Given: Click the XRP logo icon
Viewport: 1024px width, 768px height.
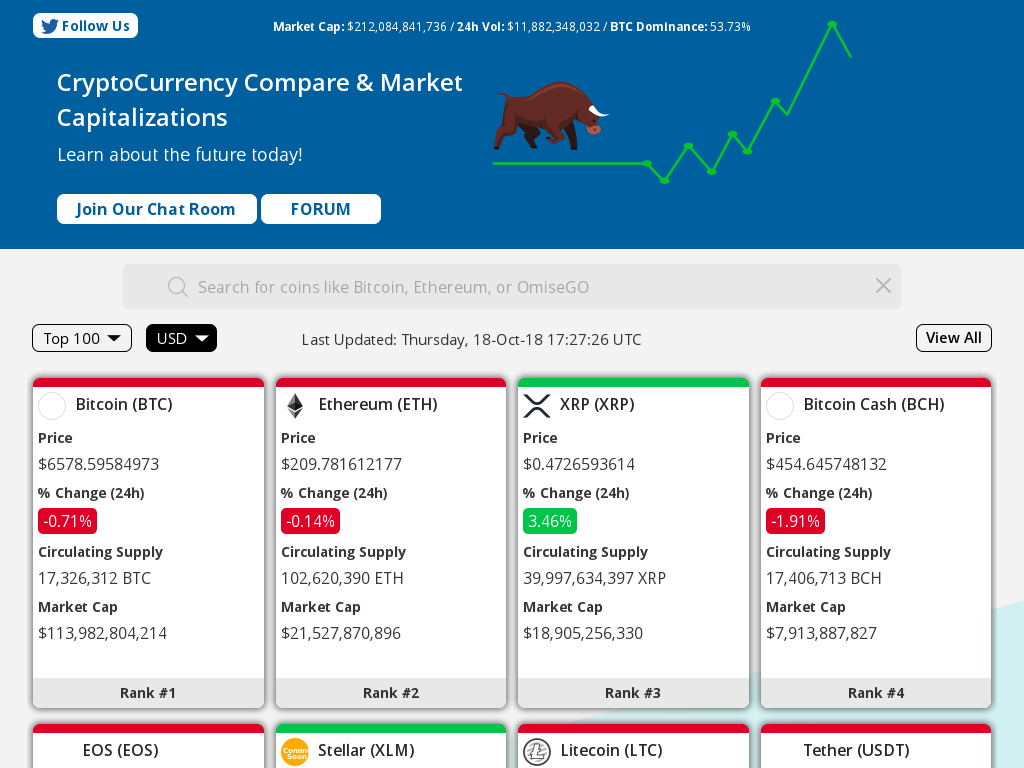Looking at the screenshot, I should tap(537, 405).
